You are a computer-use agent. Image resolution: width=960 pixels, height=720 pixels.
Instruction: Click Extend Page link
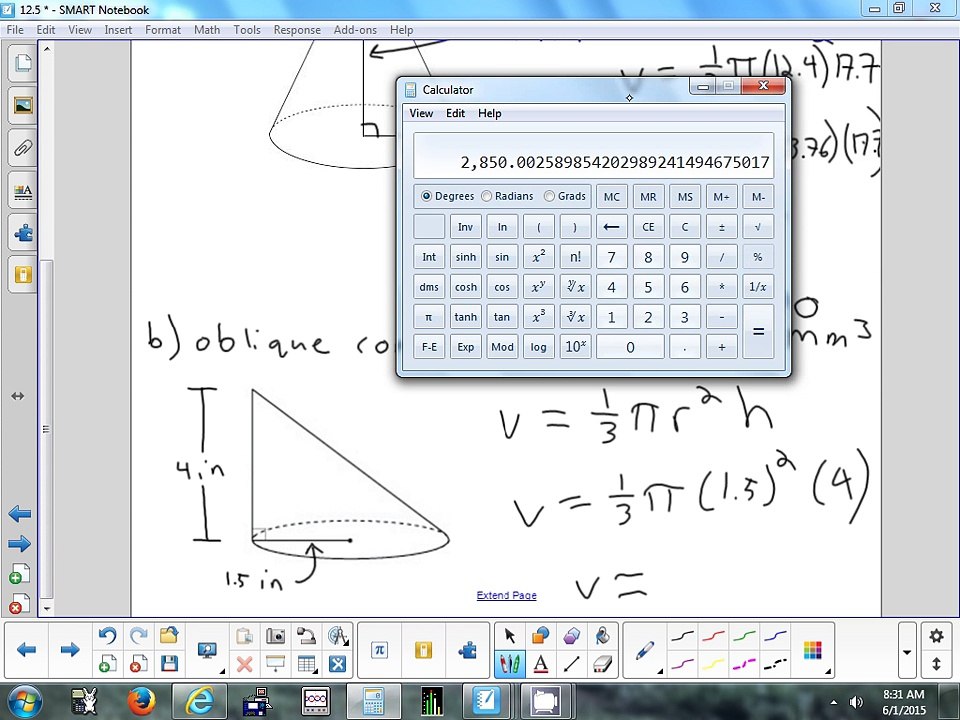point(506,595)
